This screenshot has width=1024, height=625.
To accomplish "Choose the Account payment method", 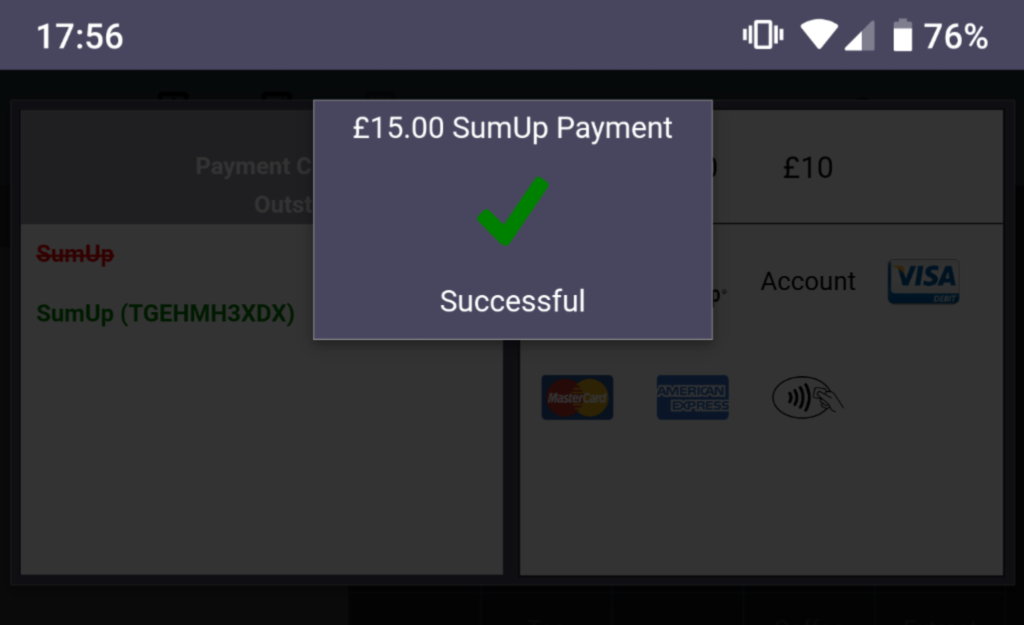I will pyautogui.click(x=808, y=281).
